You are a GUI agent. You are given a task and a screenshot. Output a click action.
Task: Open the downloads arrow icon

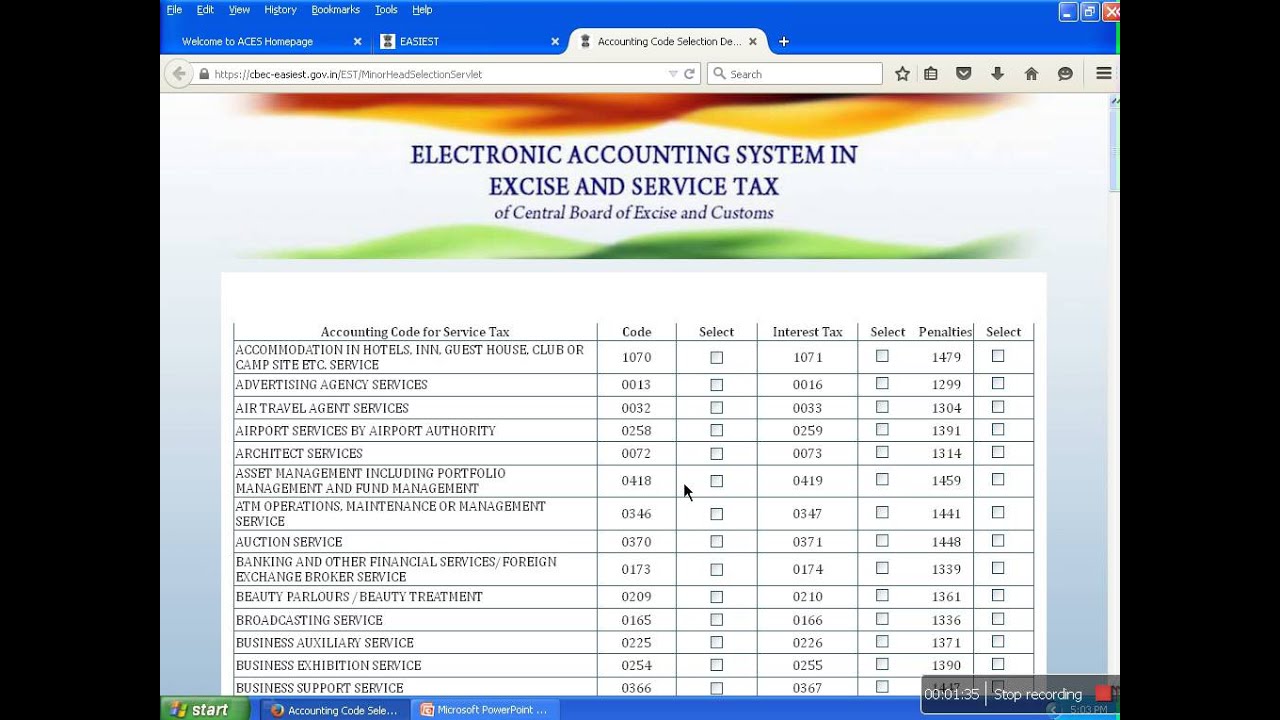click(x=997, y=74)
